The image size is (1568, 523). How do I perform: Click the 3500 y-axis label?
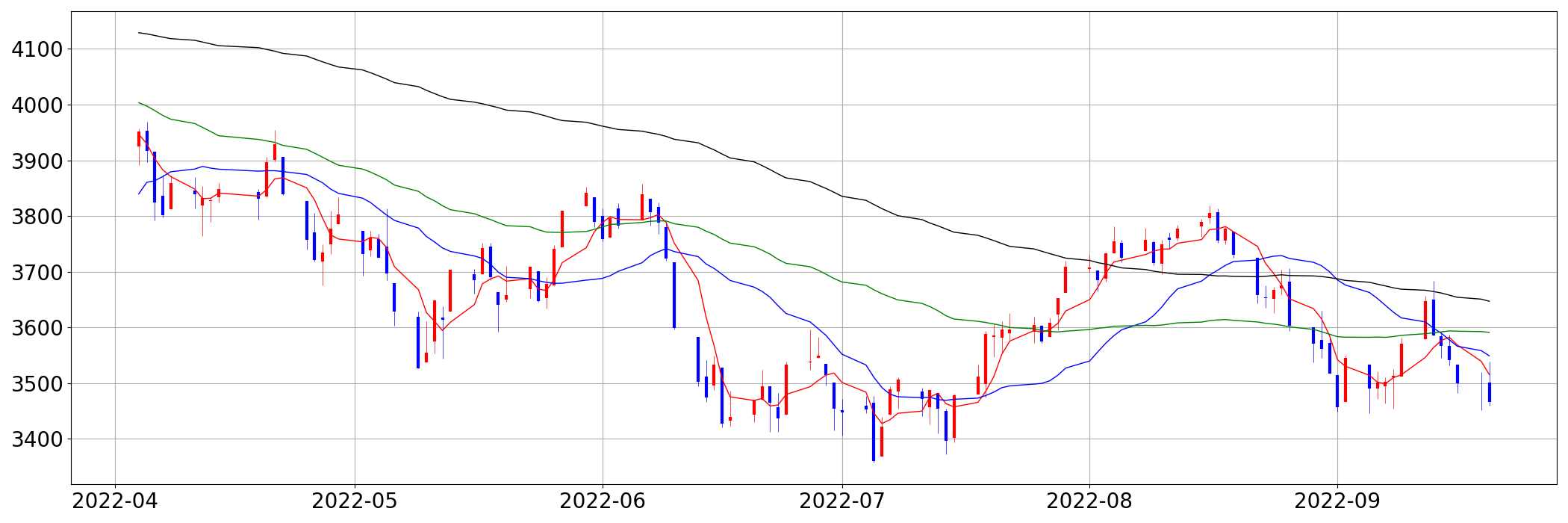[x=37, y=384]
